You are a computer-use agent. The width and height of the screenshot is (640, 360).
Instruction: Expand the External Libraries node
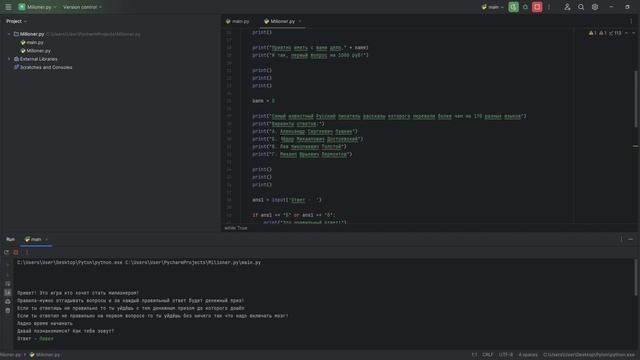(x=9, y=59)
